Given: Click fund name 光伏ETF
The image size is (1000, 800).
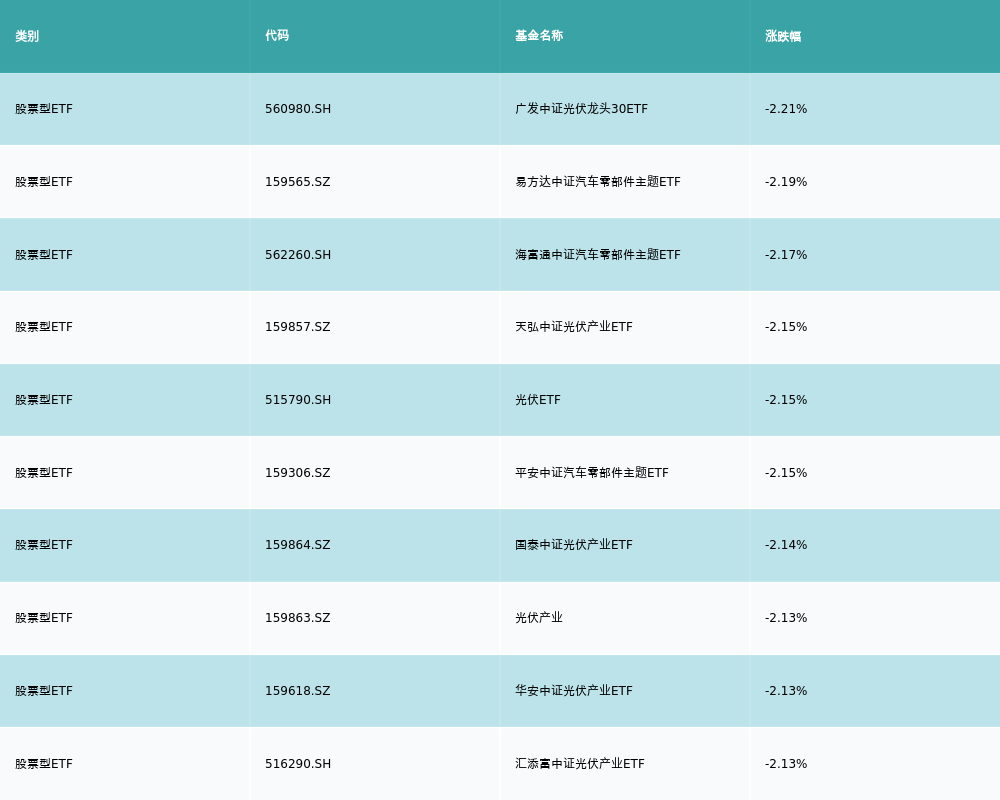Looking at the screenshot, I should (x=538, y=400).
